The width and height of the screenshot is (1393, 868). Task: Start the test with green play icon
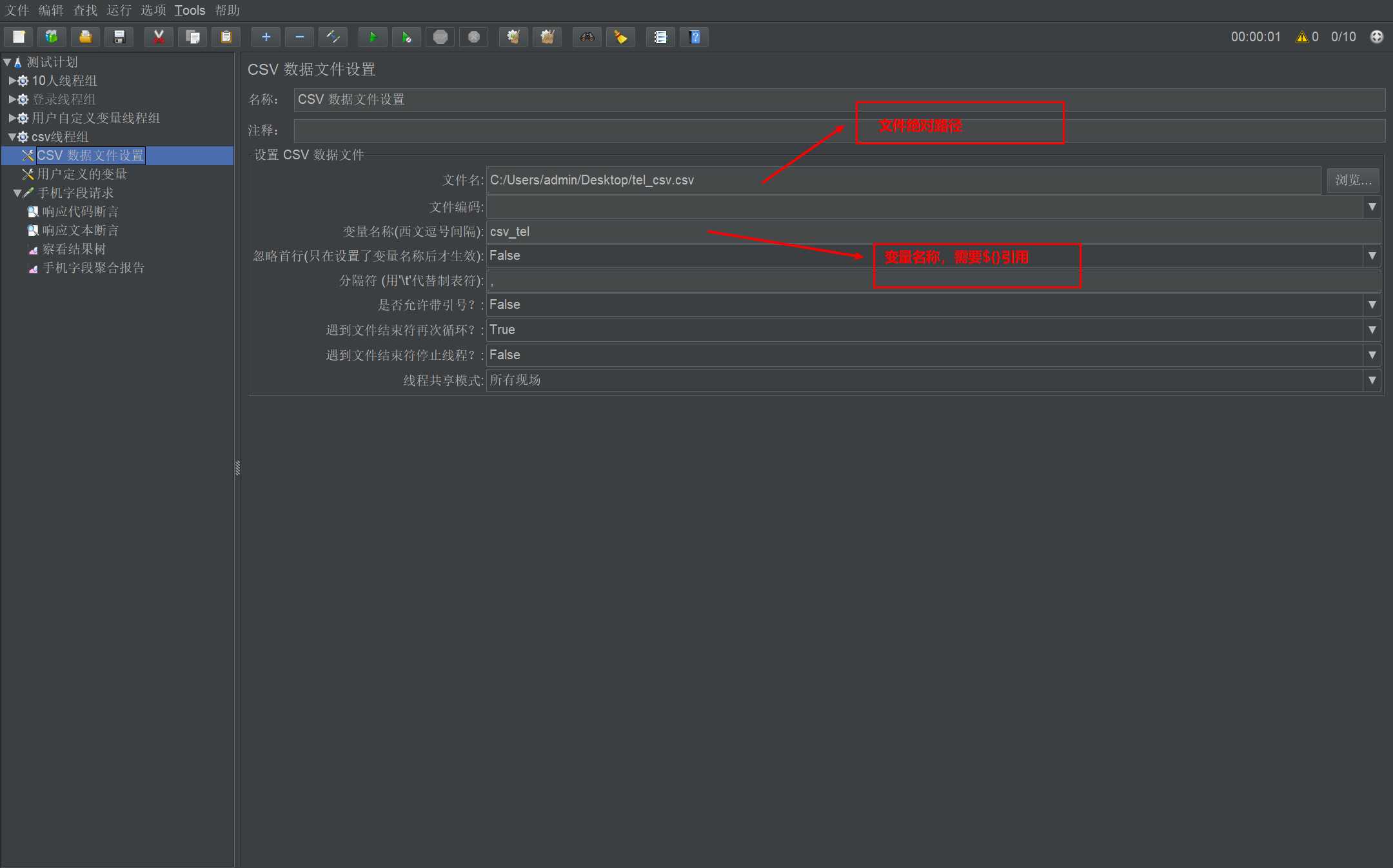point(373,37)
